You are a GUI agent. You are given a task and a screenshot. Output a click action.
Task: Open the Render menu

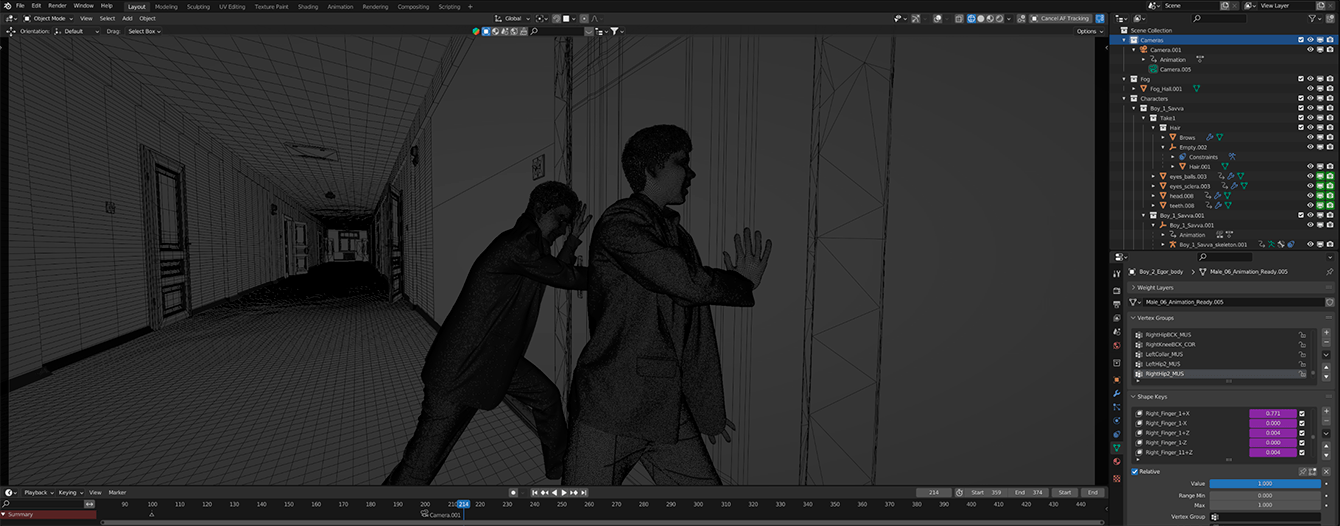coord(57,6)
